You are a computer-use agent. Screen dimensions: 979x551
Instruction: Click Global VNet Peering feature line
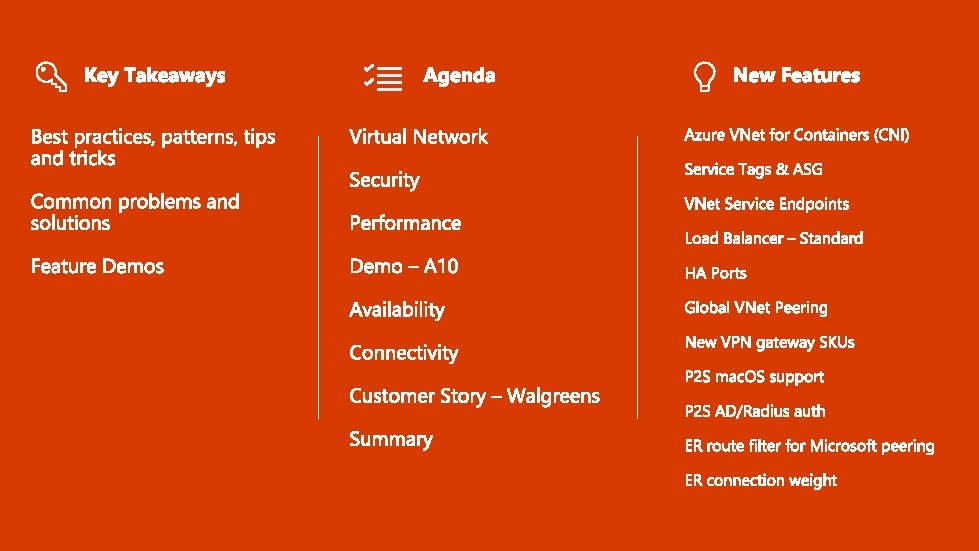tap(755, 308)
